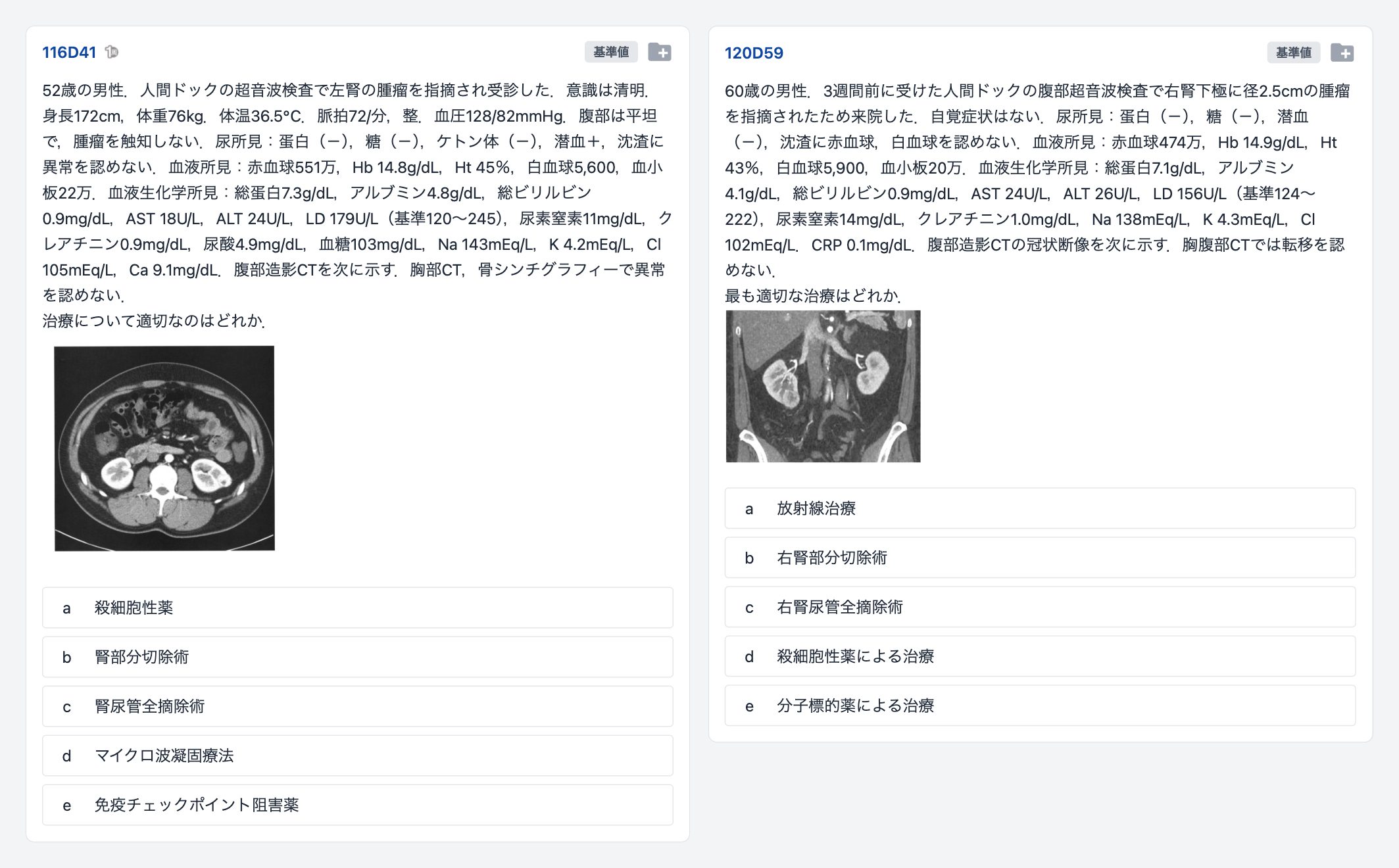Enlarge the coronal CT image of the kidneys
The width and height of the screenshot is (1399, 868).
[x=823, y=386]
